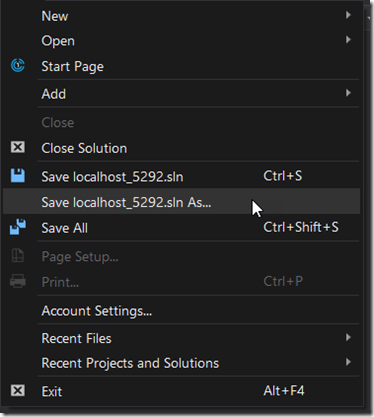Click the Ctrl+S shortcut text
Screen dimensions: 374x417
coord(283,176)
